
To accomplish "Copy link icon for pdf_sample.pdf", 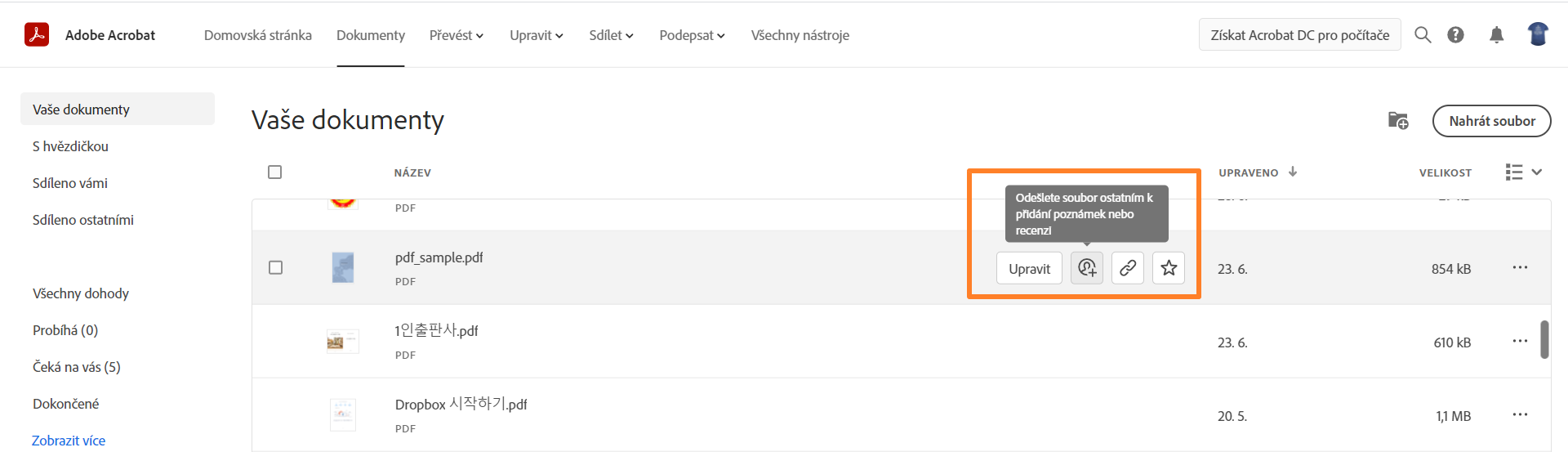I will pos(1128,268).
